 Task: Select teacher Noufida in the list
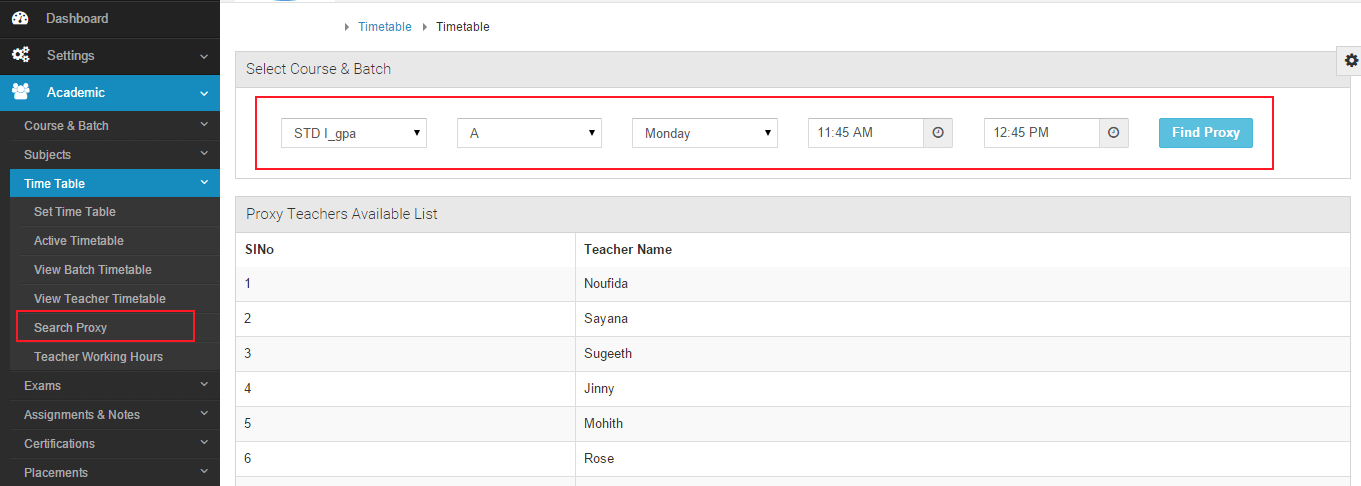[x=606, y=284]
